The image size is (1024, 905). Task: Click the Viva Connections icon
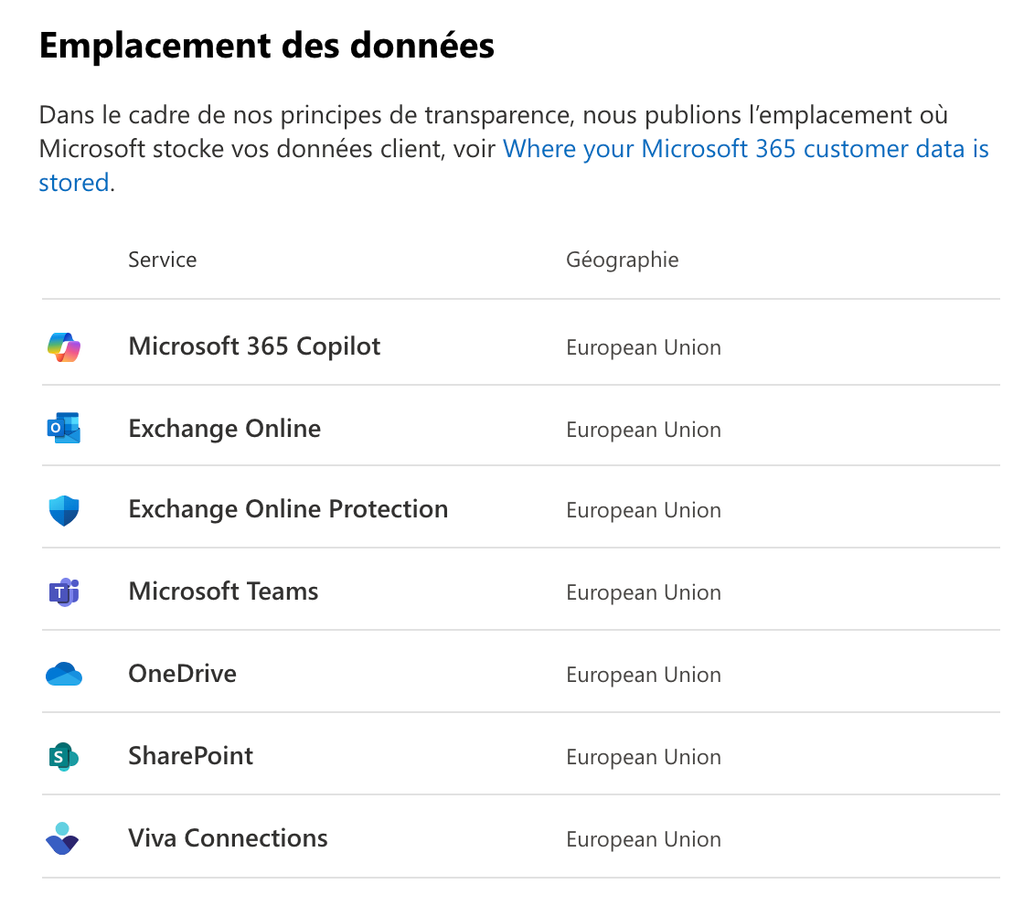click(x=63, y=839)
